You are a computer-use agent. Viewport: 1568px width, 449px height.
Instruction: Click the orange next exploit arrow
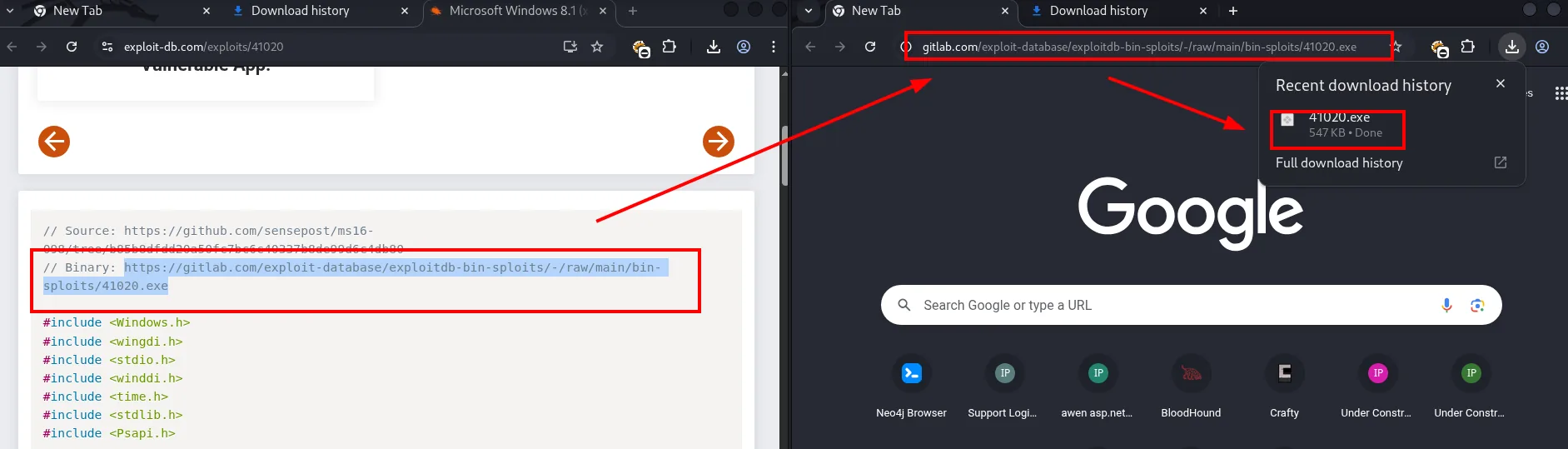tap(719, 142)
